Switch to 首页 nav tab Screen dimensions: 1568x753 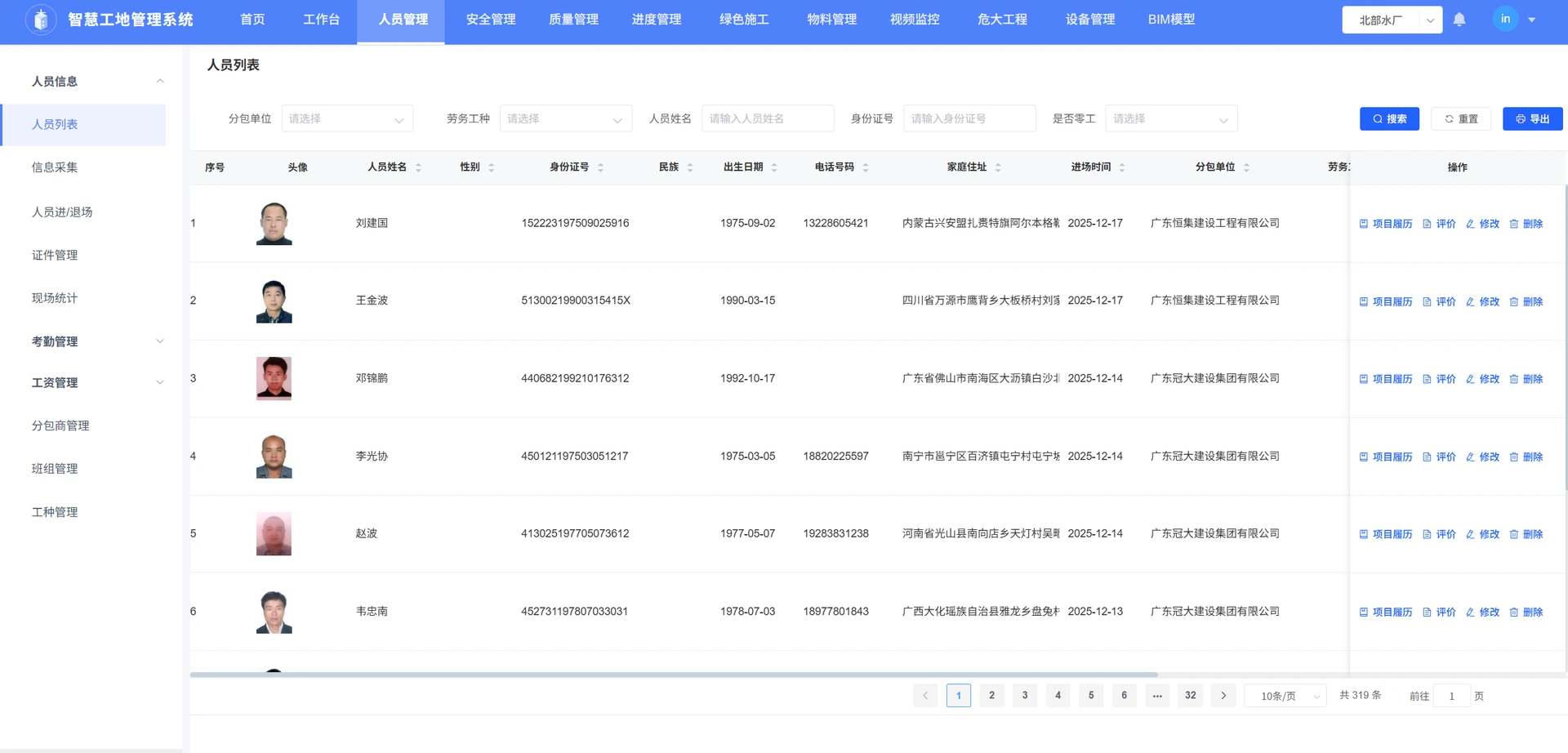pyautogui.click(x=252, y=20)
